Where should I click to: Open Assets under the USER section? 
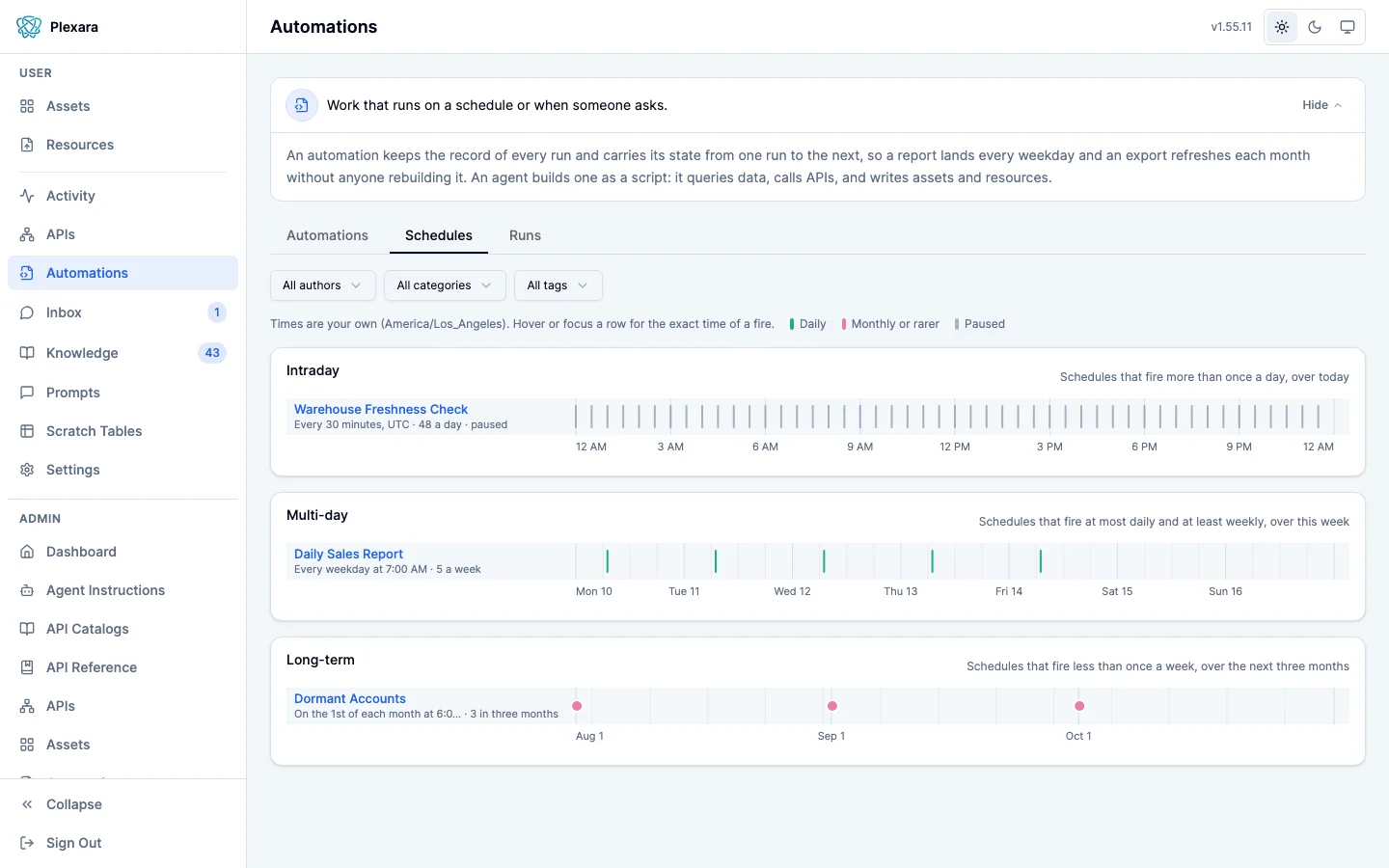click(x=123, y=106)
